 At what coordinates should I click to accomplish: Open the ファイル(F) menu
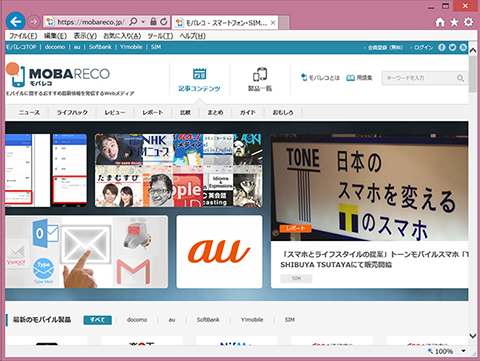coord(23,36)
